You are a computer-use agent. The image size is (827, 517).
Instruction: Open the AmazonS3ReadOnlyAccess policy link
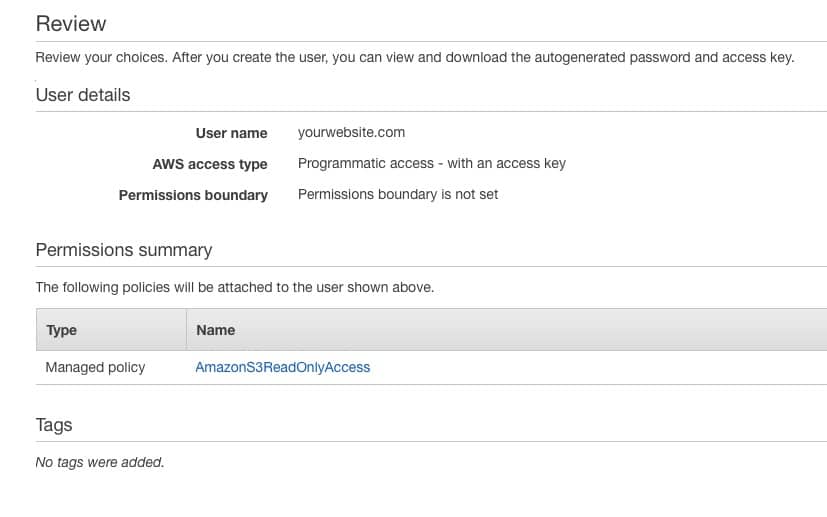(283, 367)
